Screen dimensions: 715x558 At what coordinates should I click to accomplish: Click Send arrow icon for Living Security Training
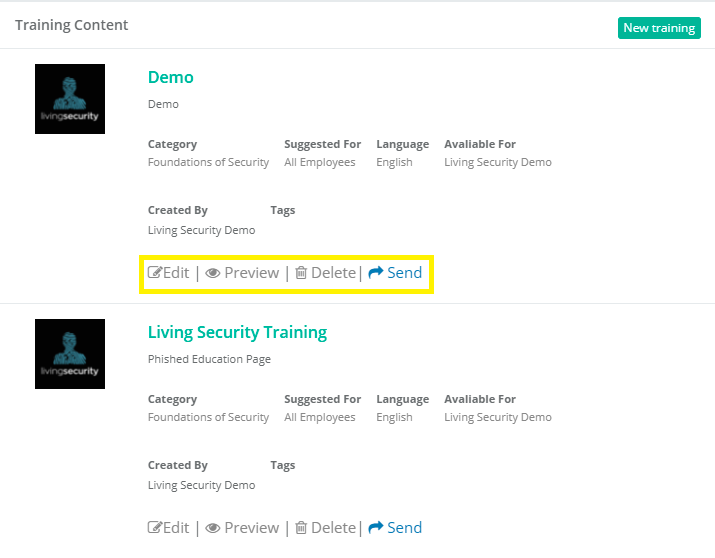(x=376, y=527)
